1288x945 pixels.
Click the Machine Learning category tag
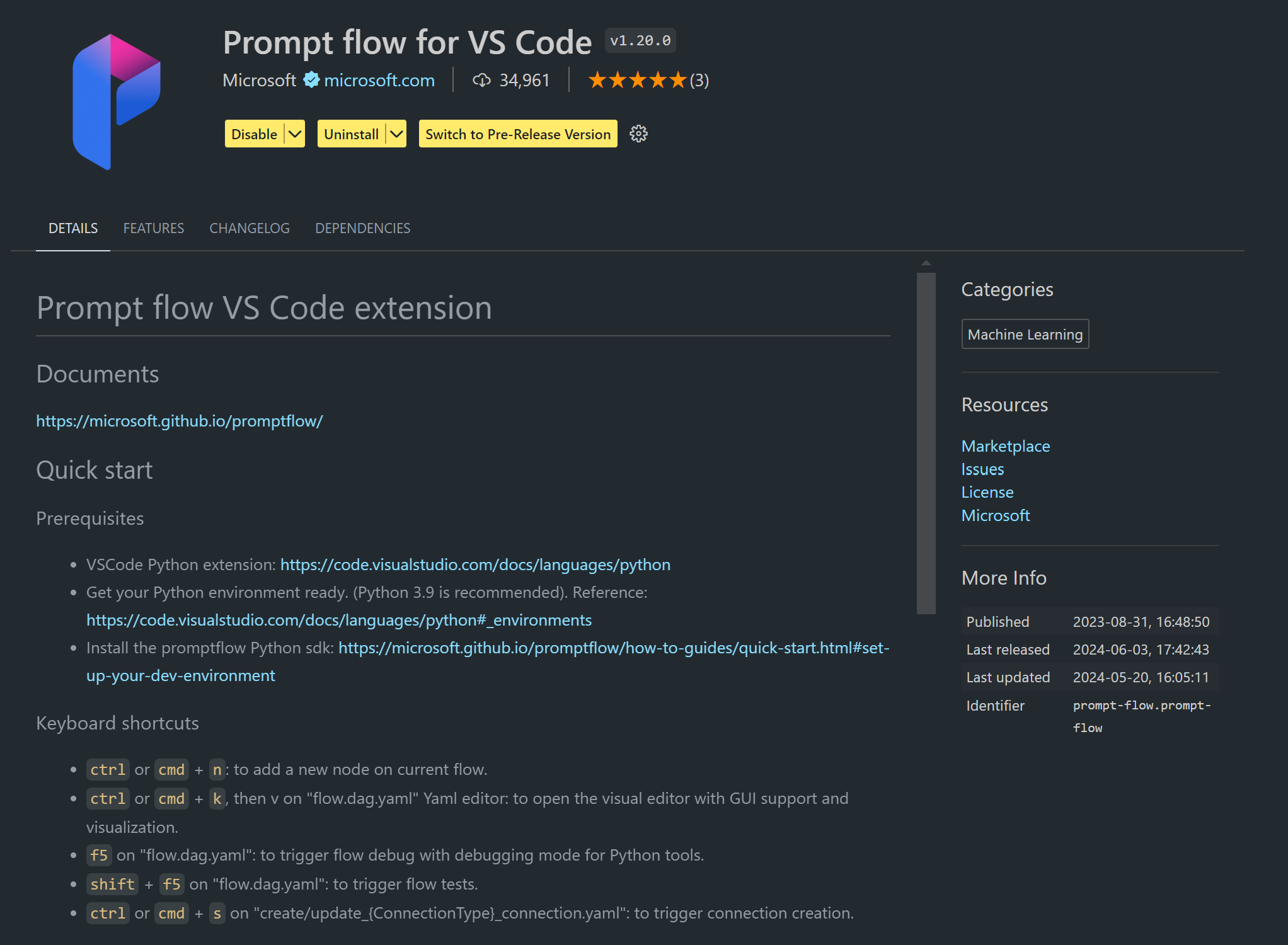click(x=1025, y=335)
